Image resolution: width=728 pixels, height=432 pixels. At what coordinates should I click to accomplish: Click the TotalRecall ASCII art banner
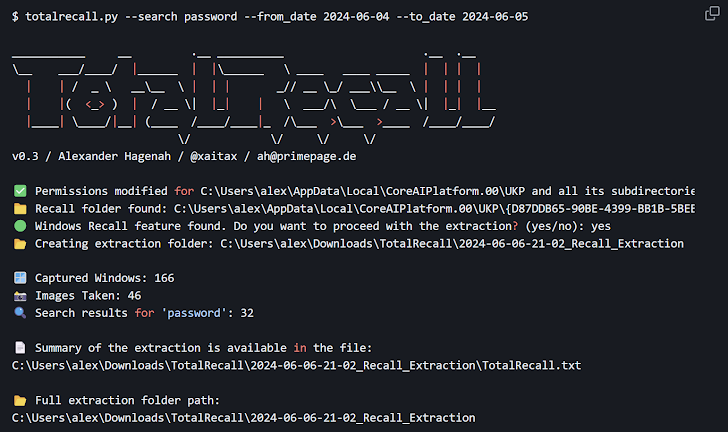tap(254, 98)
